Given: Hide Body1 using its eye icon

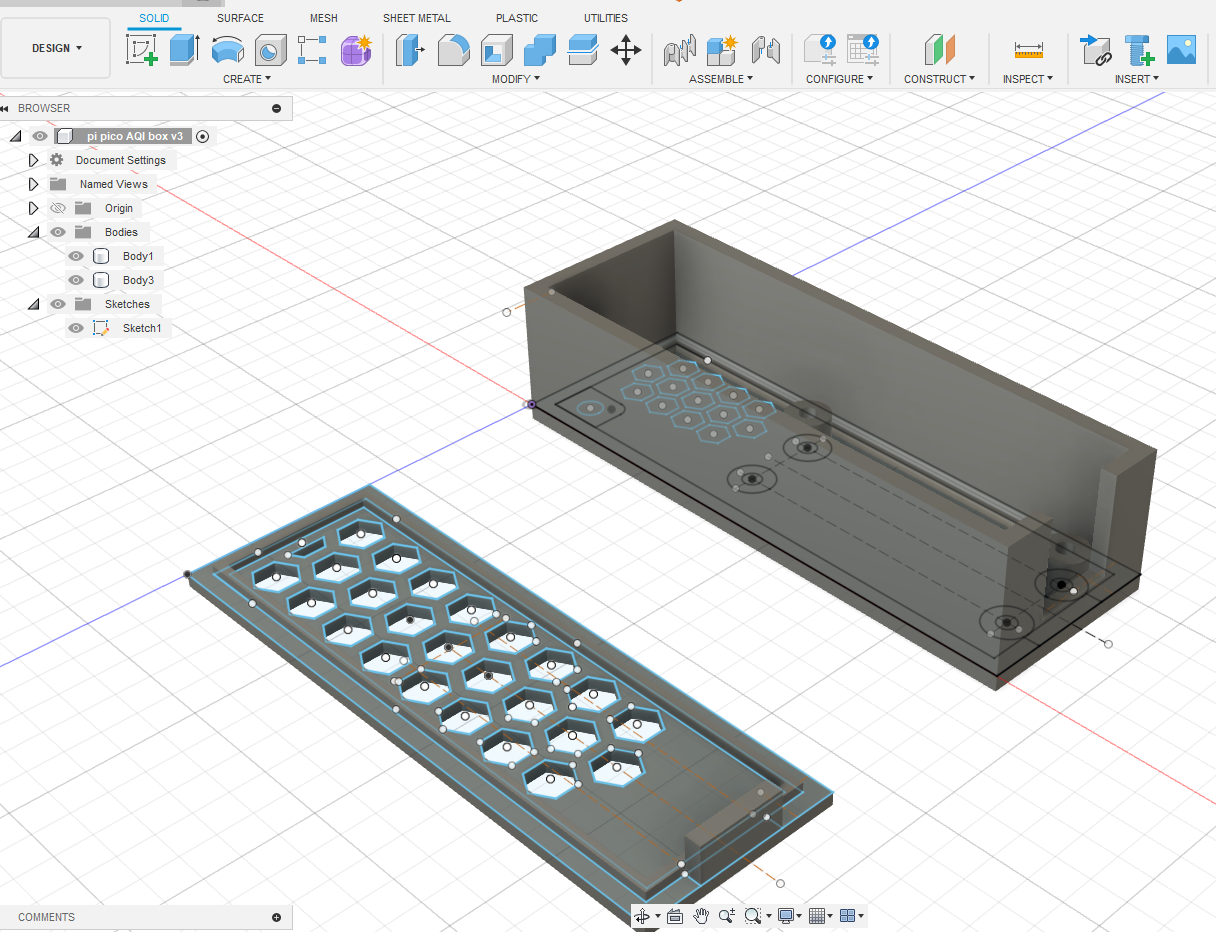Looking at the screenshot, I should (76, 256).
